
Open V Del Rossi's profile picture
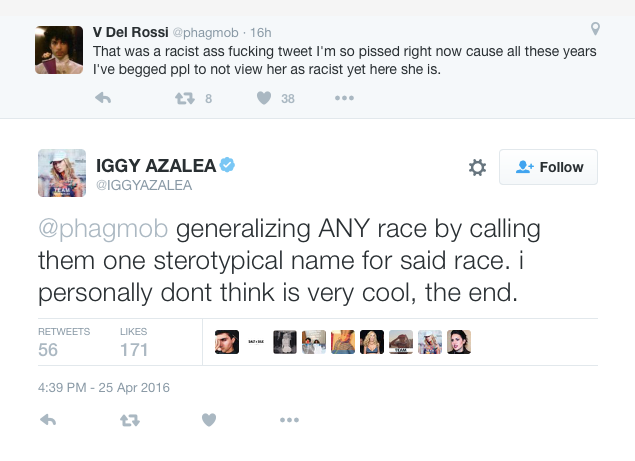pyautogui.click(x=58, y=48)
